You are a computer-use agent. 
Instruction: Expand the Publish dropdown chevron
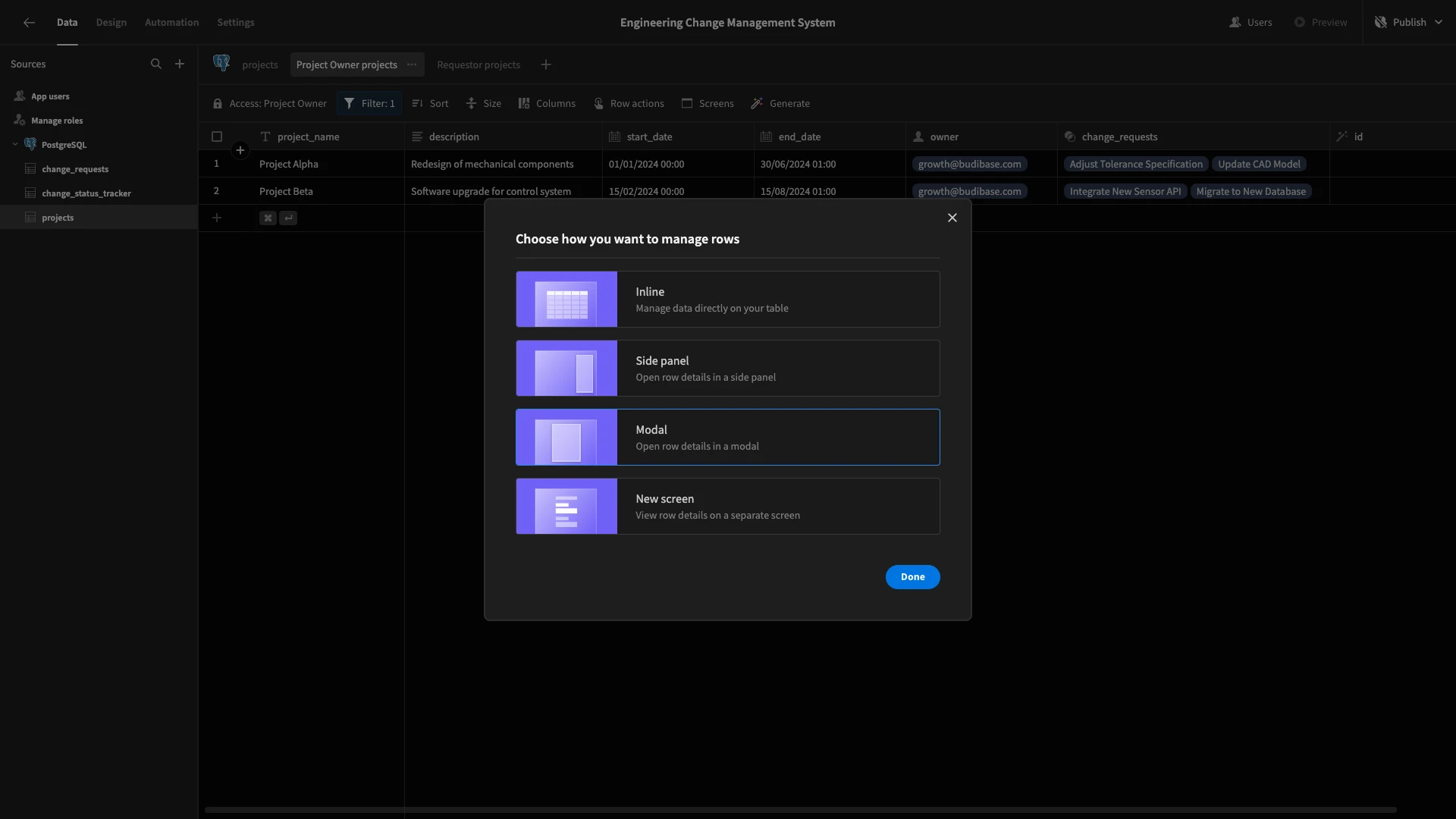pos(1439,23)
